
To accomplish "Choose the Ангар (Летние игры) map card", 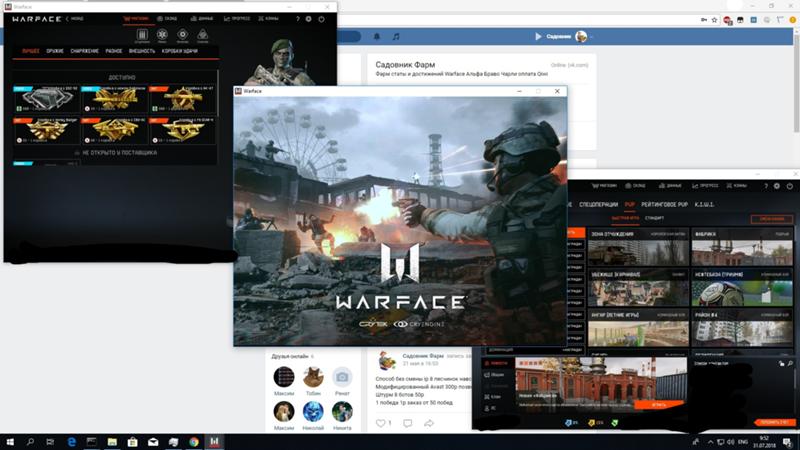I will pos(638,328).
